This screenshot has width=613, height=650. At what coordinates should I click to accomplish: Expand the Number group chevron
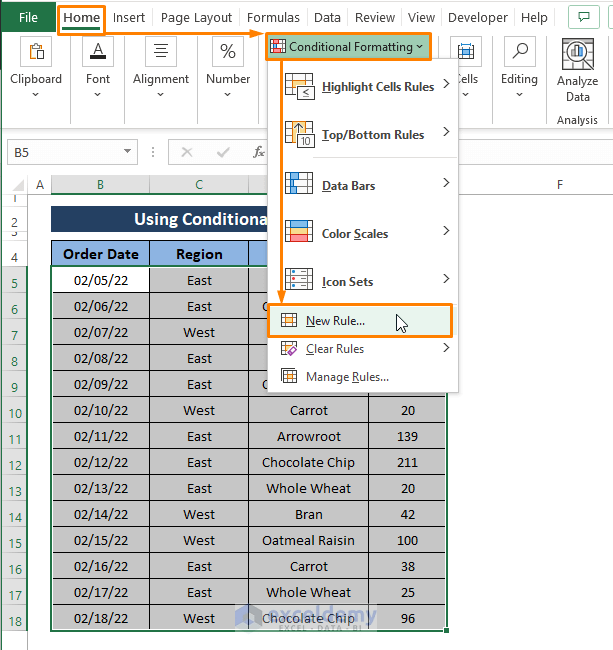coord(228,95)
